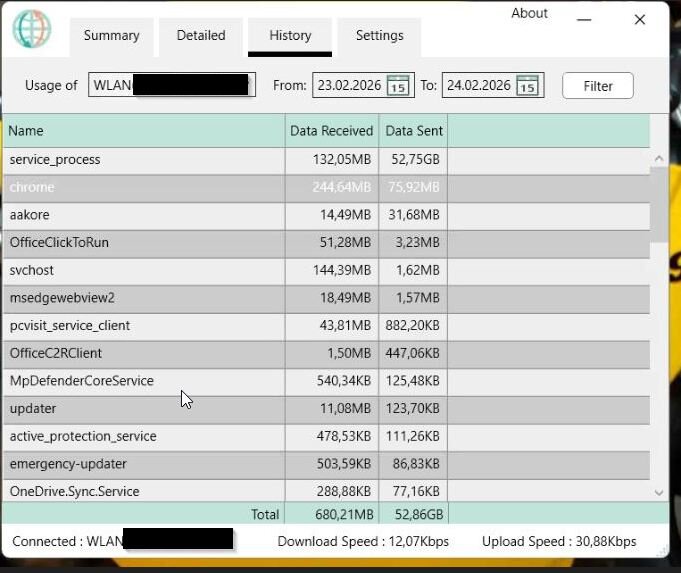
Task: Select the service_process row
Action: pyautogui.click(x=144, y=160)
